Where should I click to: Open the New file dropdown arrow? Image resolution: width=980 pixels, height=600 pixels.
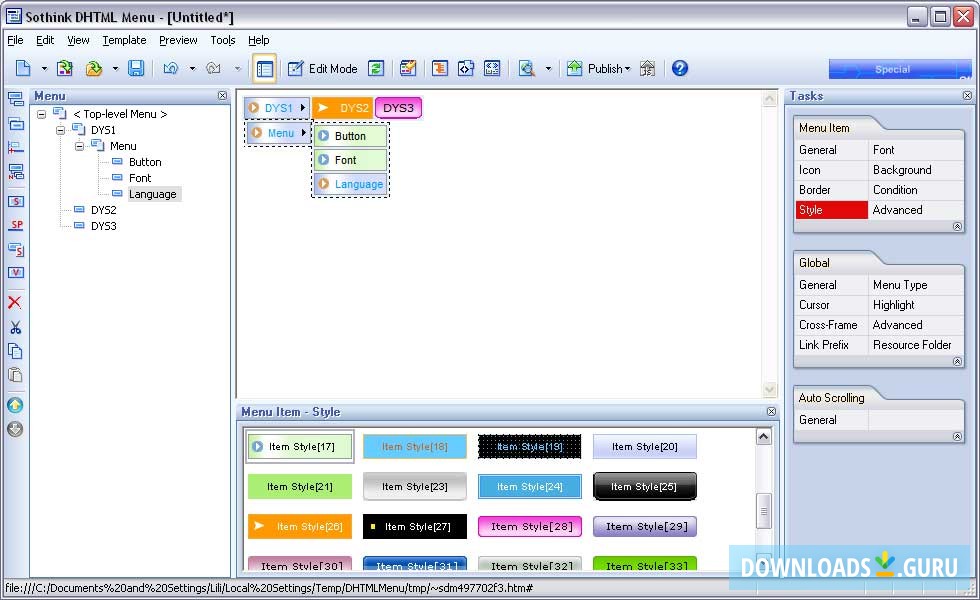[44, 69]
